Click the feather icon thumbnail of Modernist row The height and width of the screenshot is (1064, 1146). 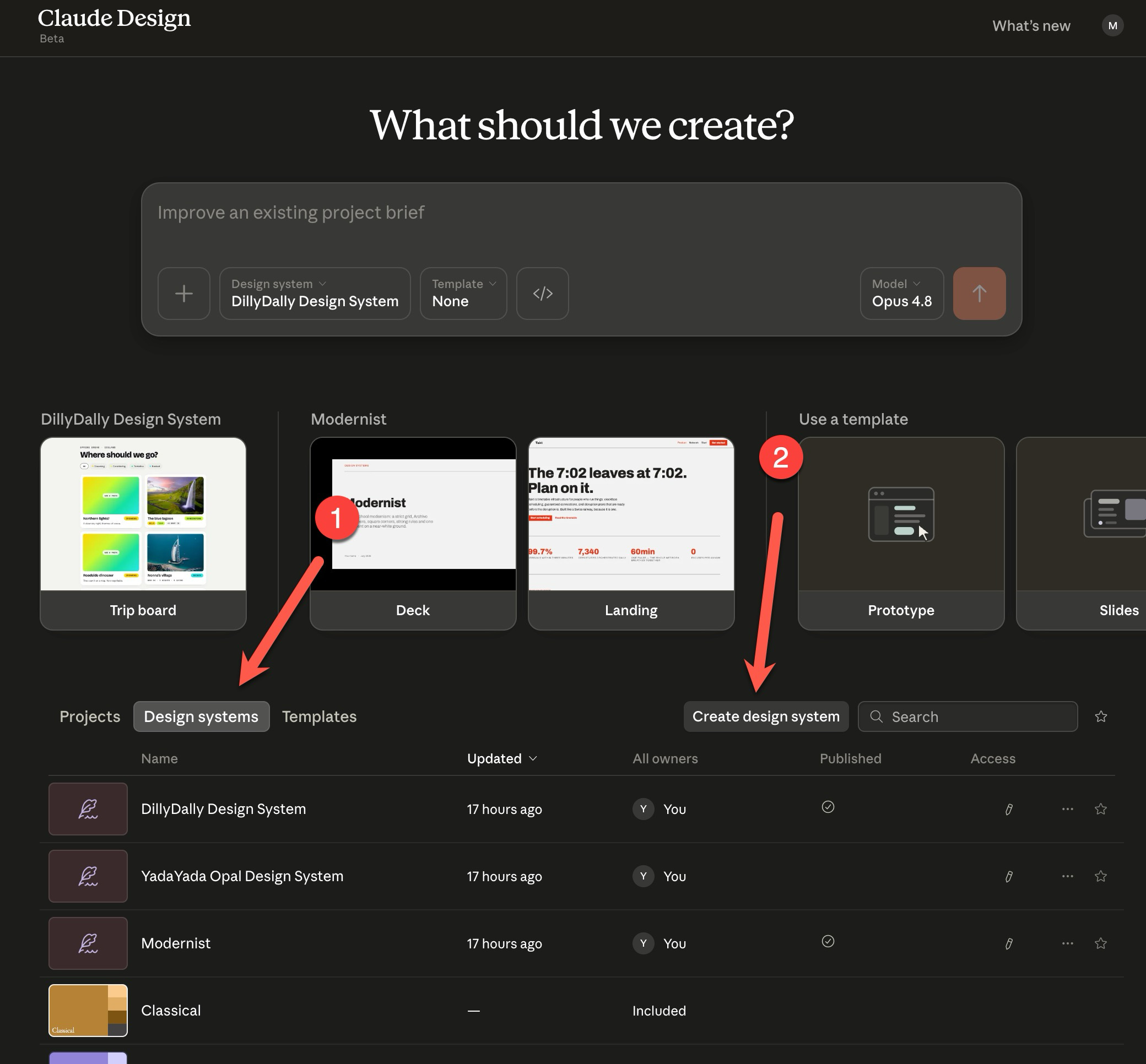tap(88, 944)
